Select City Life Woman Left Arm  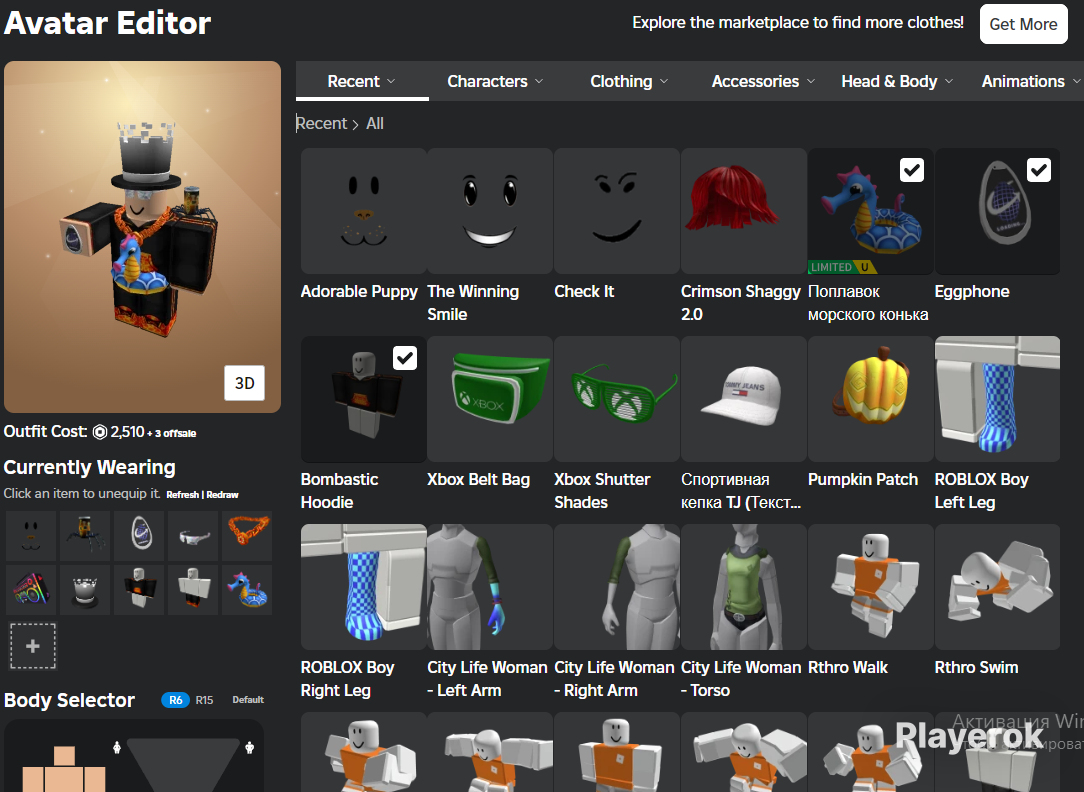[x=490, y=587]
